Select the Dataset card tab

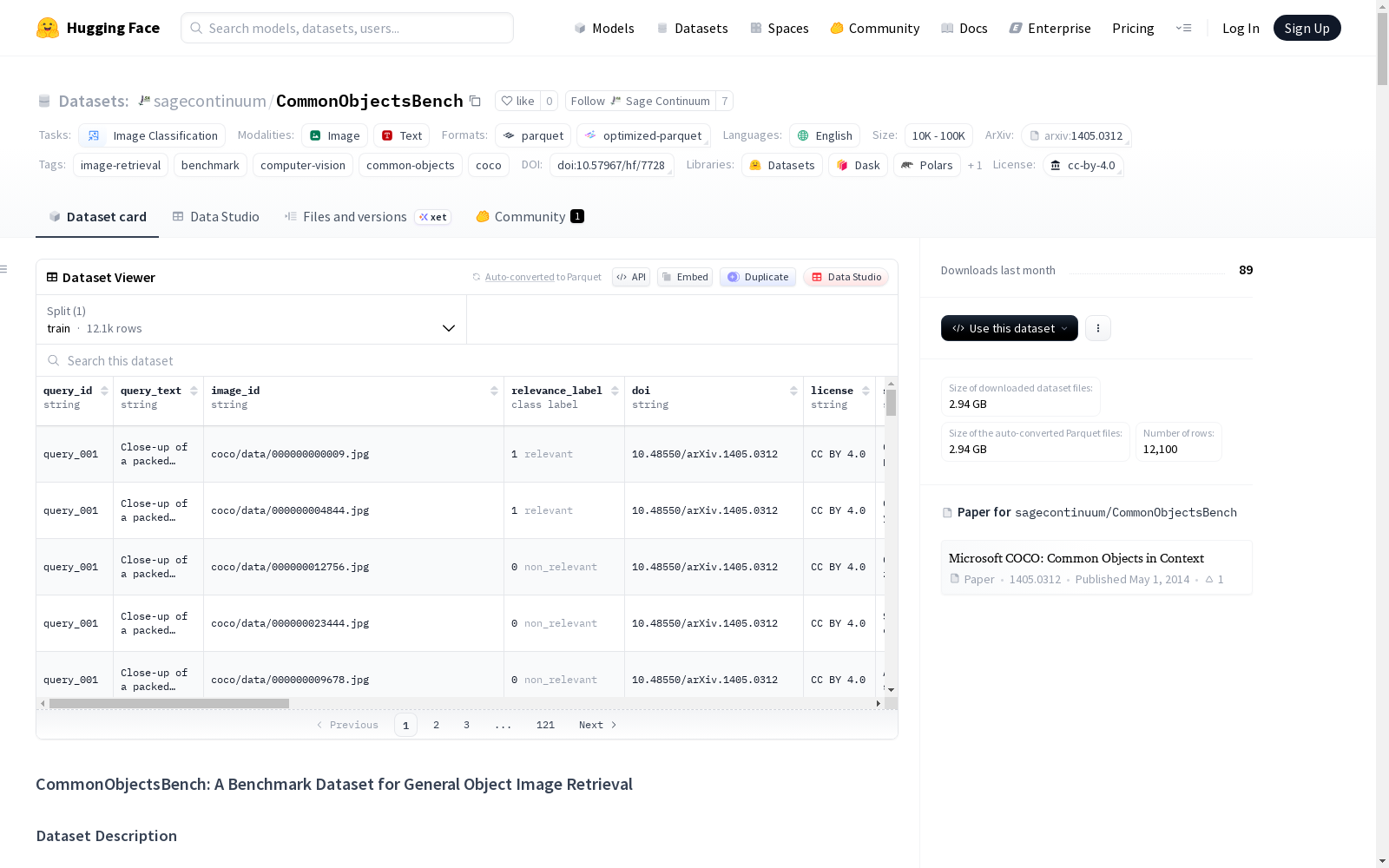pos(97,216)
